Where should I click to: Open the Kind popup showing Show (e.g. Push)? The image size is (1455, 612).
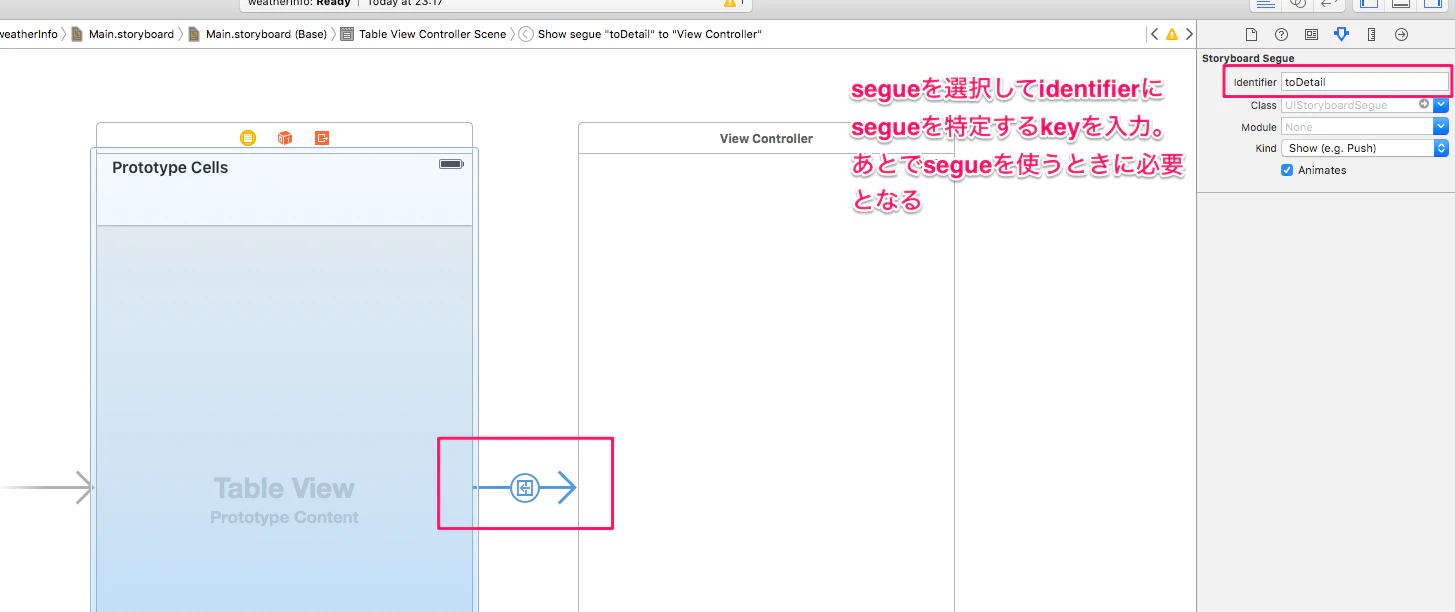pyautogui.click(x=1365, y=148)
